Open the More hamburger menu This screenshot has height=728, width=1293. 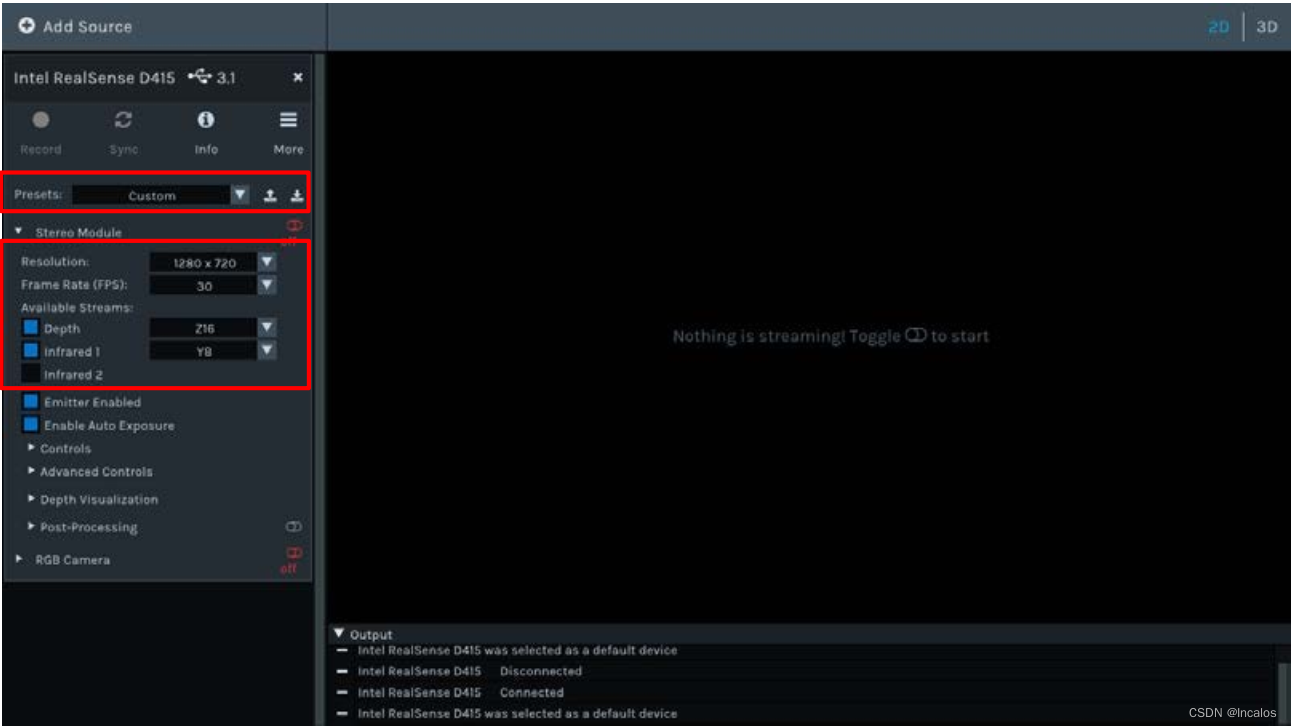288,120
